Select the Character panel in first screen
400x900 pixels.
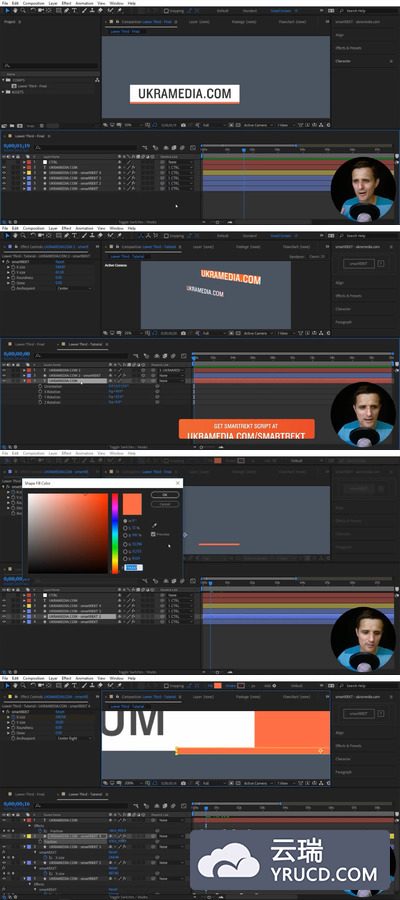point(343,61)
